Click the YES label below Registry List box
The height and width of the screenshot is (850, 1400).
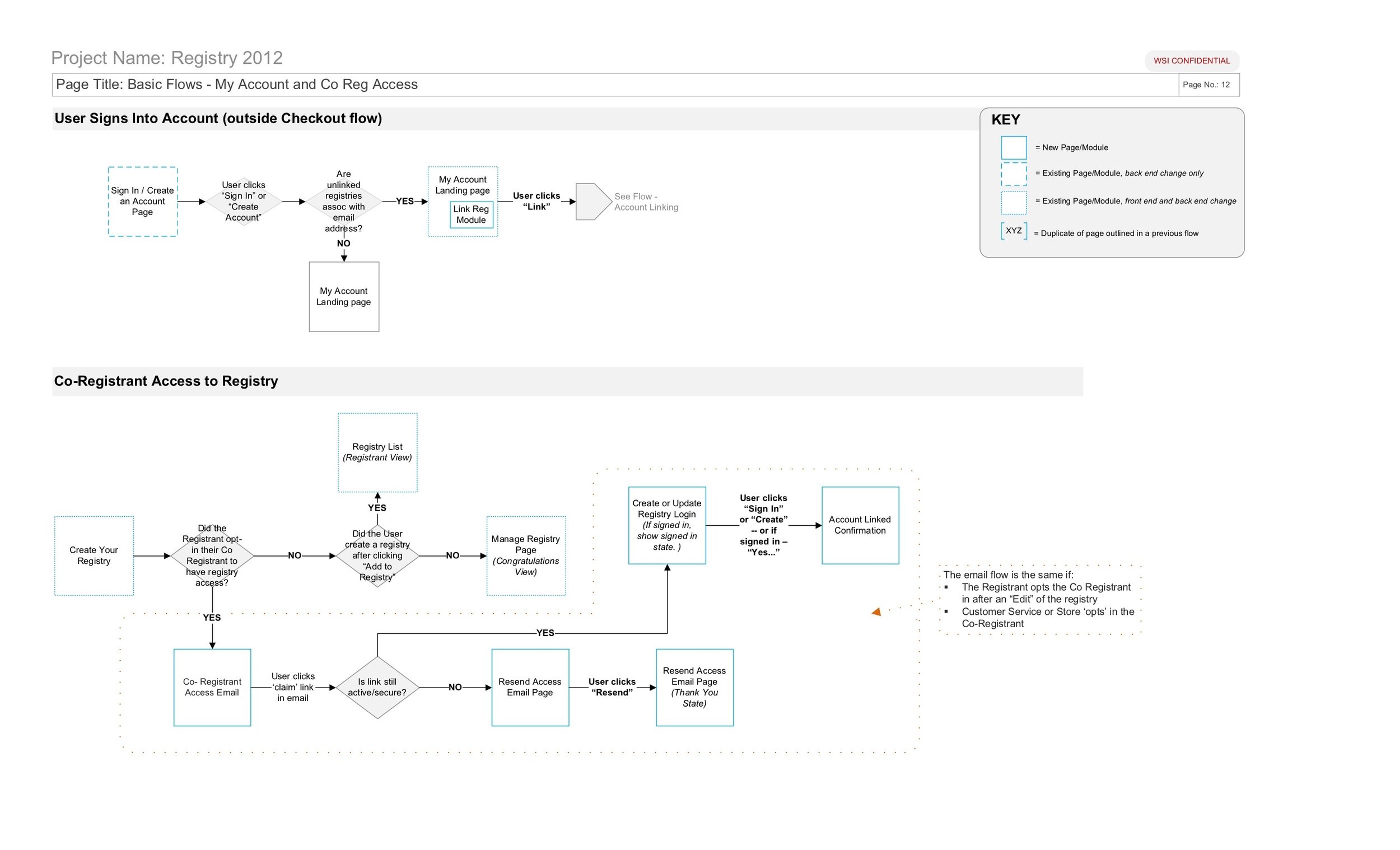(x=377, y=508)
